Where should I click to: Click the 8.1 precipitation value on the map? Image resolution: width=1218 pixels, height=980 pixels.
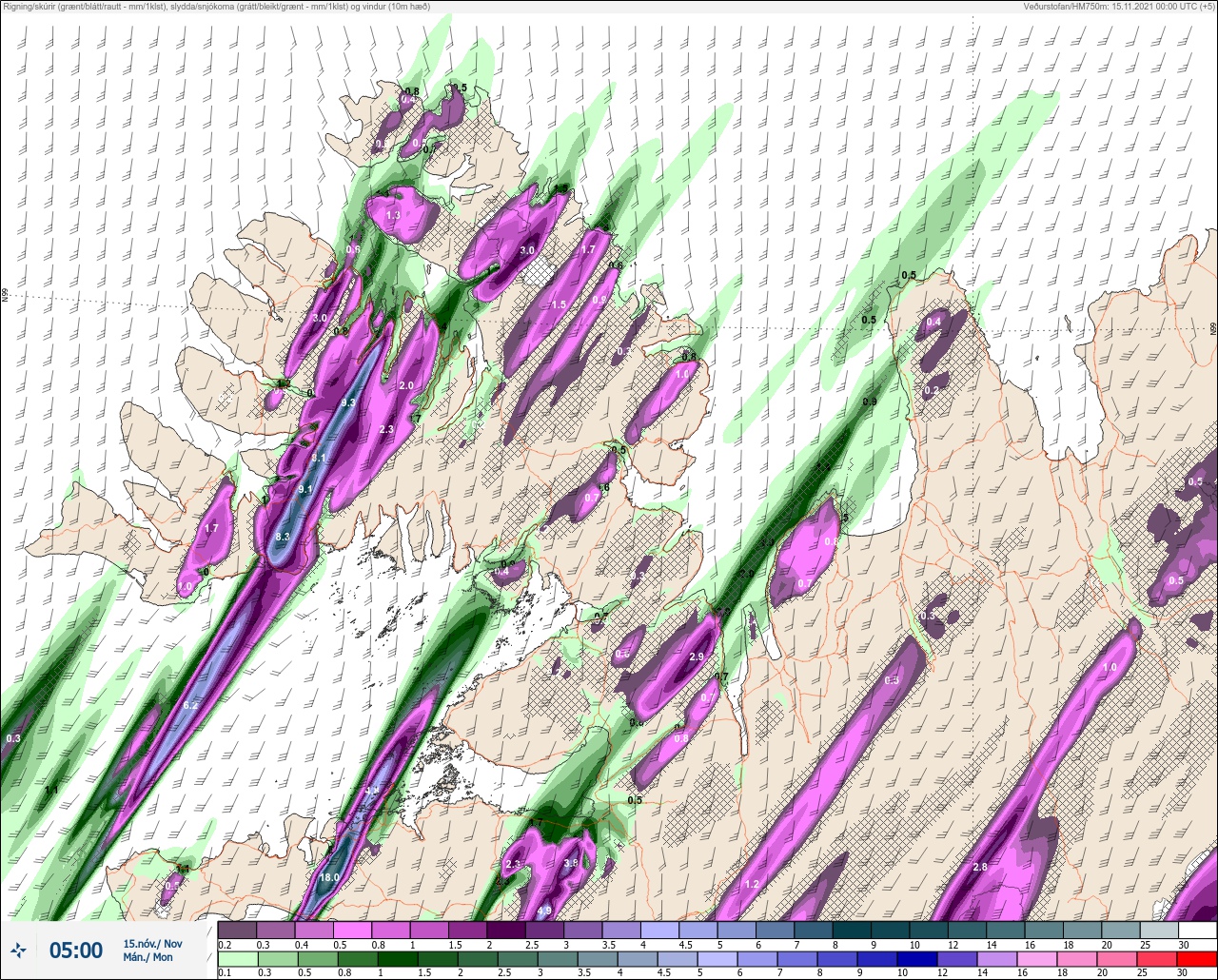point(320,459)
